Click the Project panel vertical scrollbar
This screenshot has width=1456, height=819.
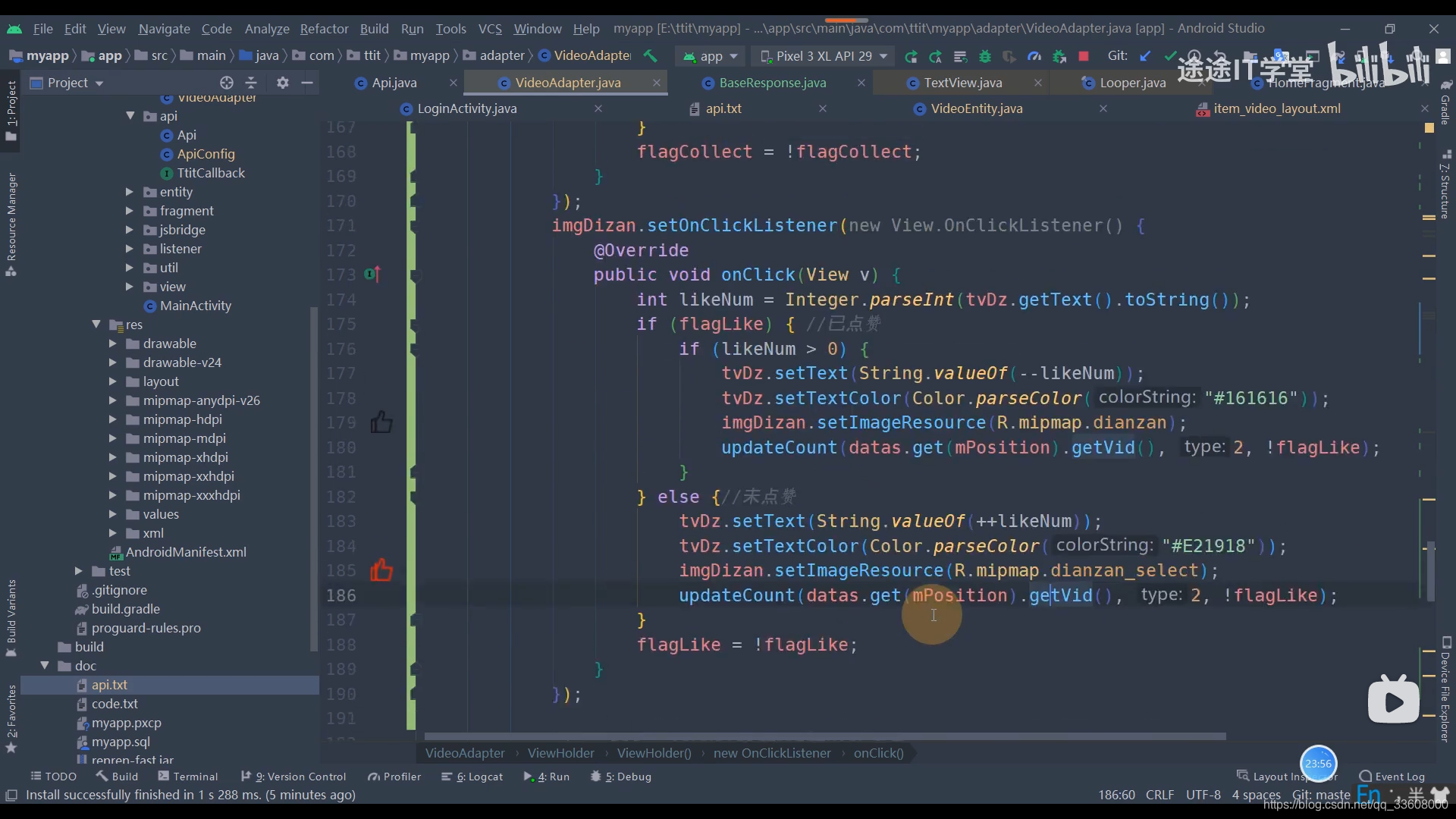pos(314,479)
